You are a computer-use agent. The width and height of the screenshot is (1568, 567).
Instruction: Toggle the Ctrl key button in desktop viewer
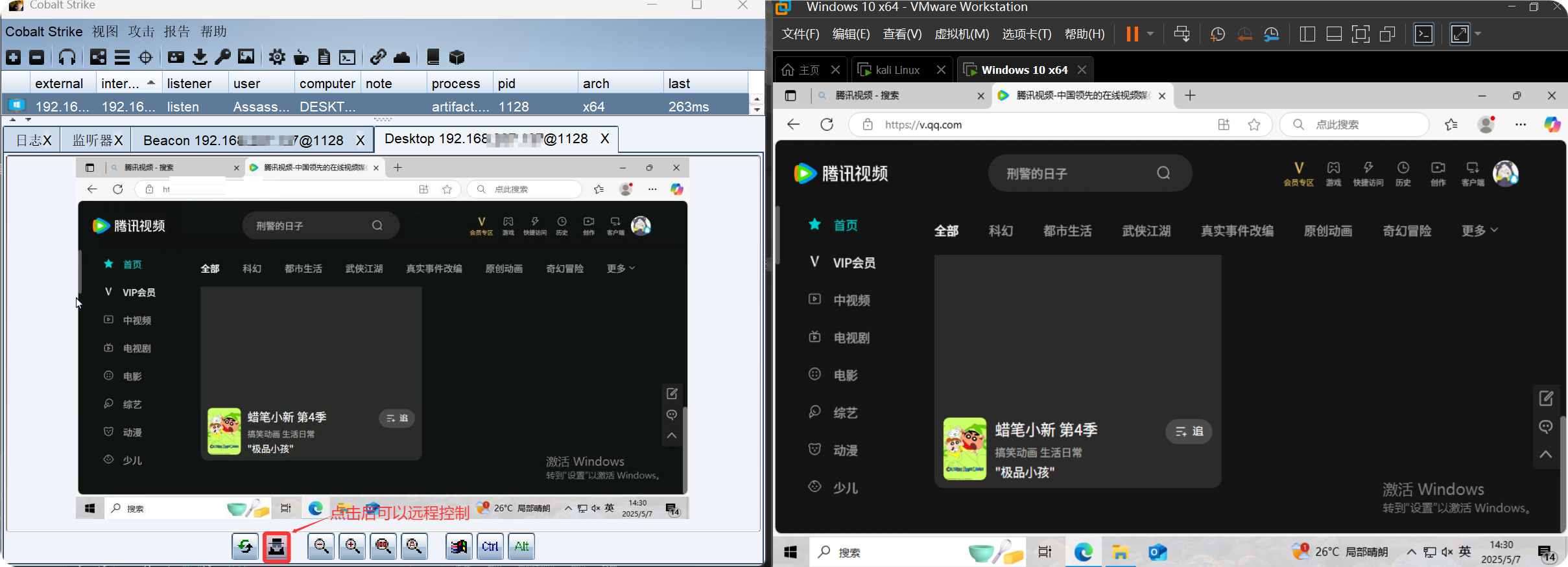(490, 547)
